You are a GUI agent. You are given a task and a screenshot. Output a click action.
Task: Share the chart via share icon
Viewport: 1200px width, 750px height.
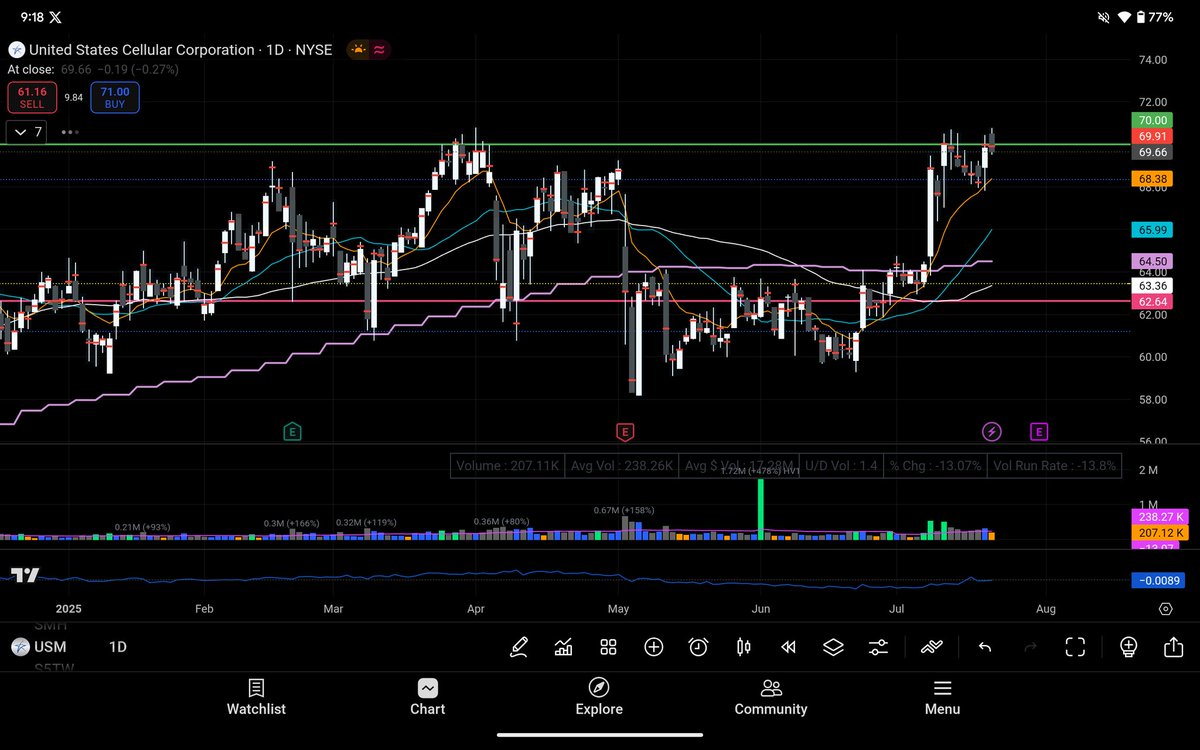tap(1174, 647)
